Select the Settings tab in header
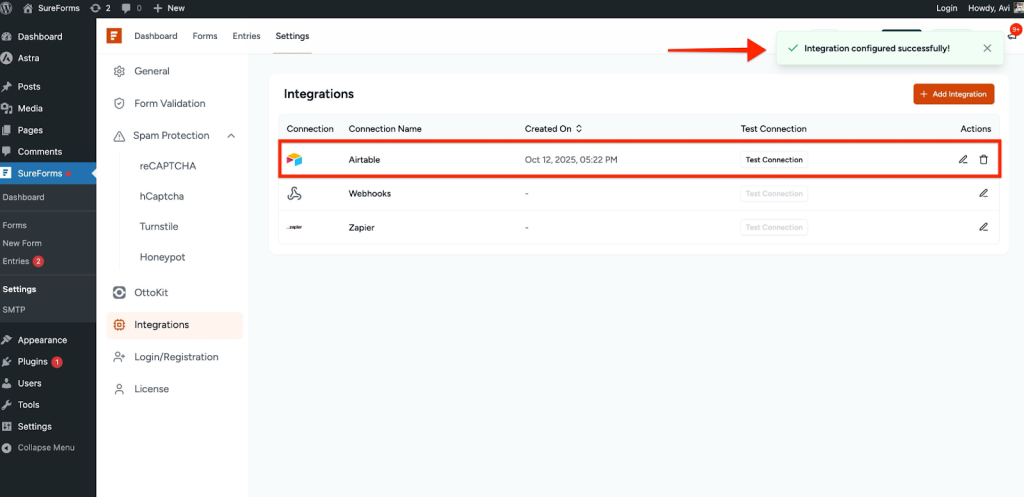Screen dimensions: 1024x497 (x=293, y=36)
